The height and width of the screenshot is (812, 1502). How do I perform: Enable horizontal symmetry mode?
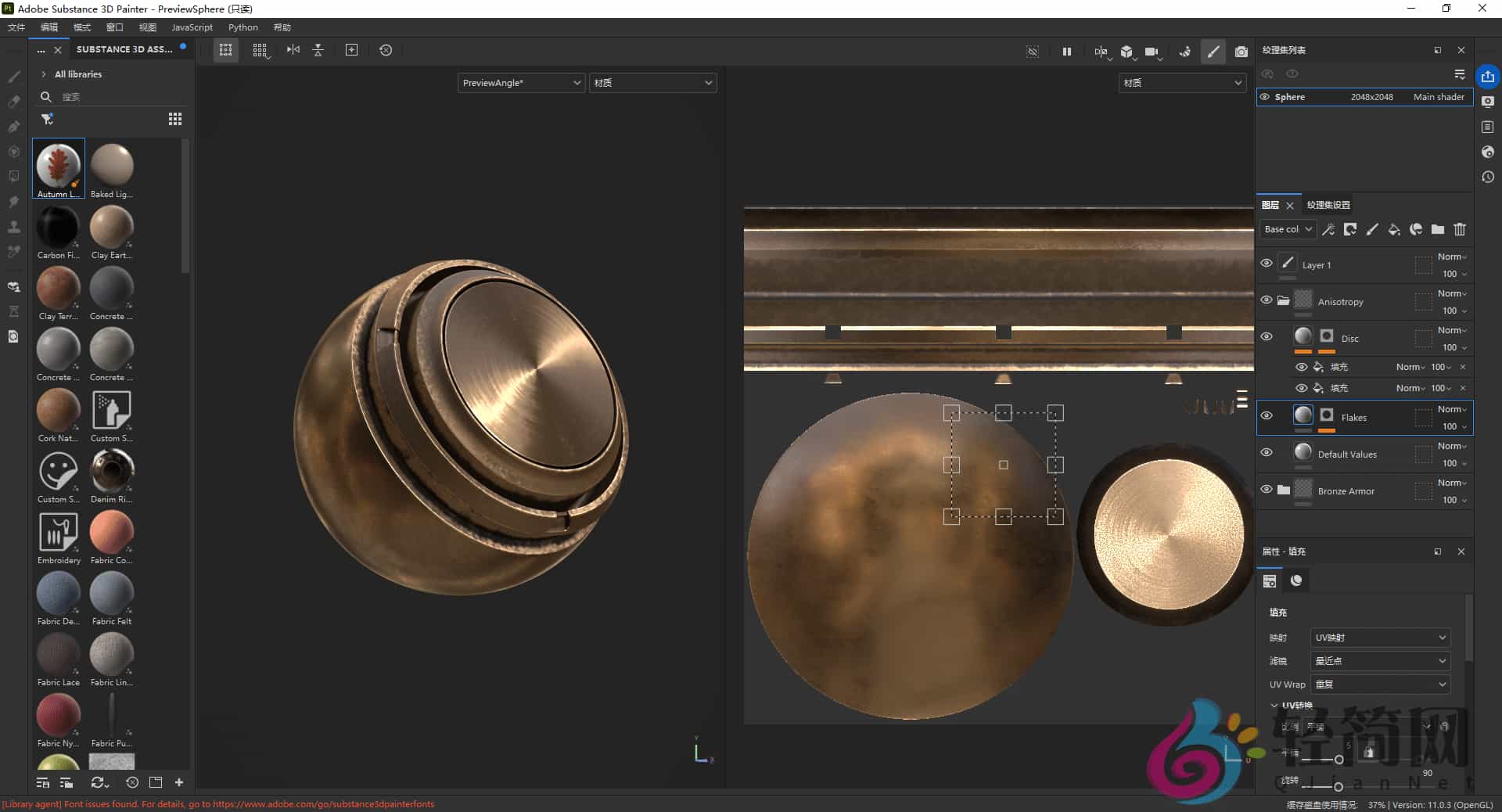click(293, 50)
